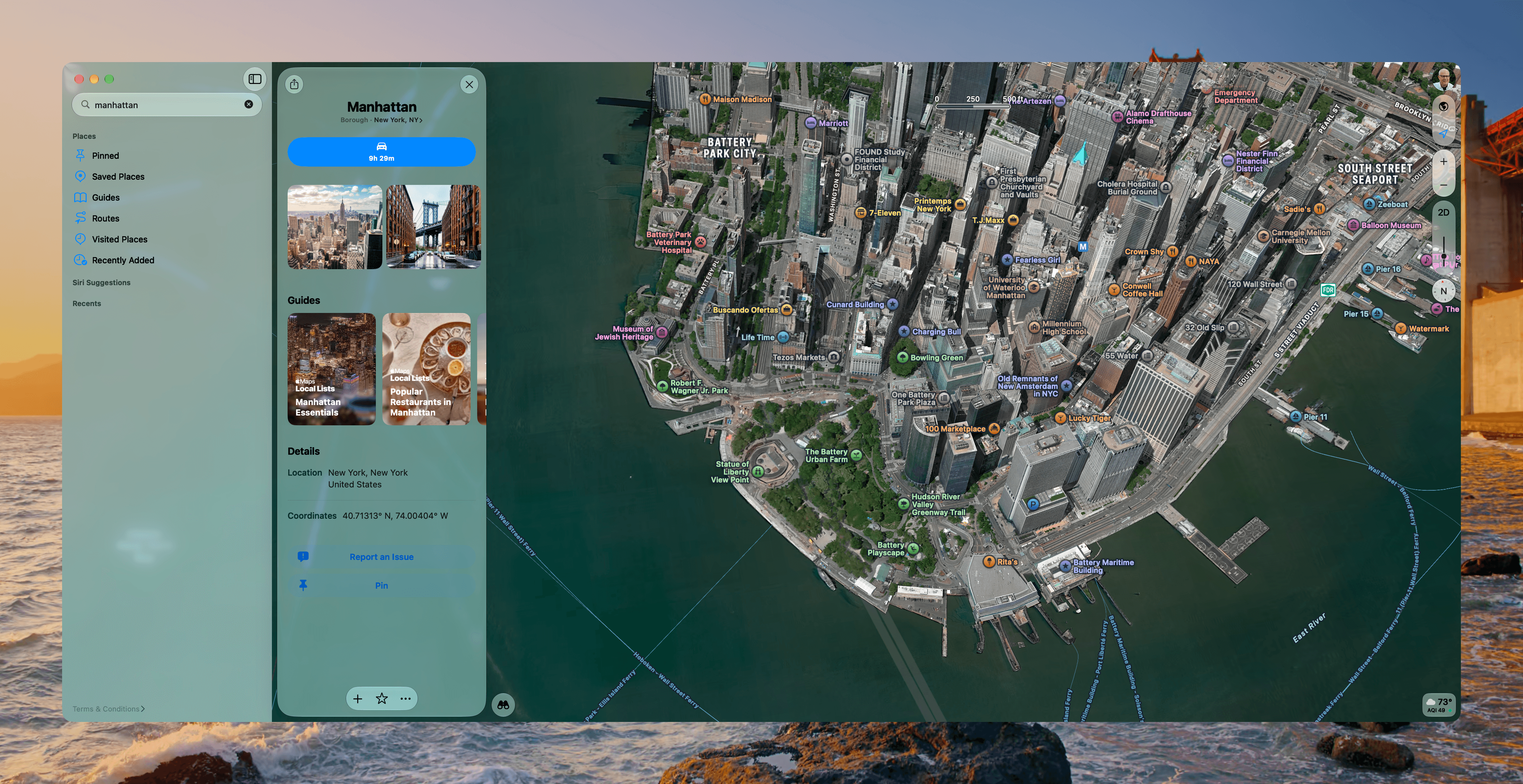
Task: Select Battery Playscape park pin
Action: click(x=913, y=548)
